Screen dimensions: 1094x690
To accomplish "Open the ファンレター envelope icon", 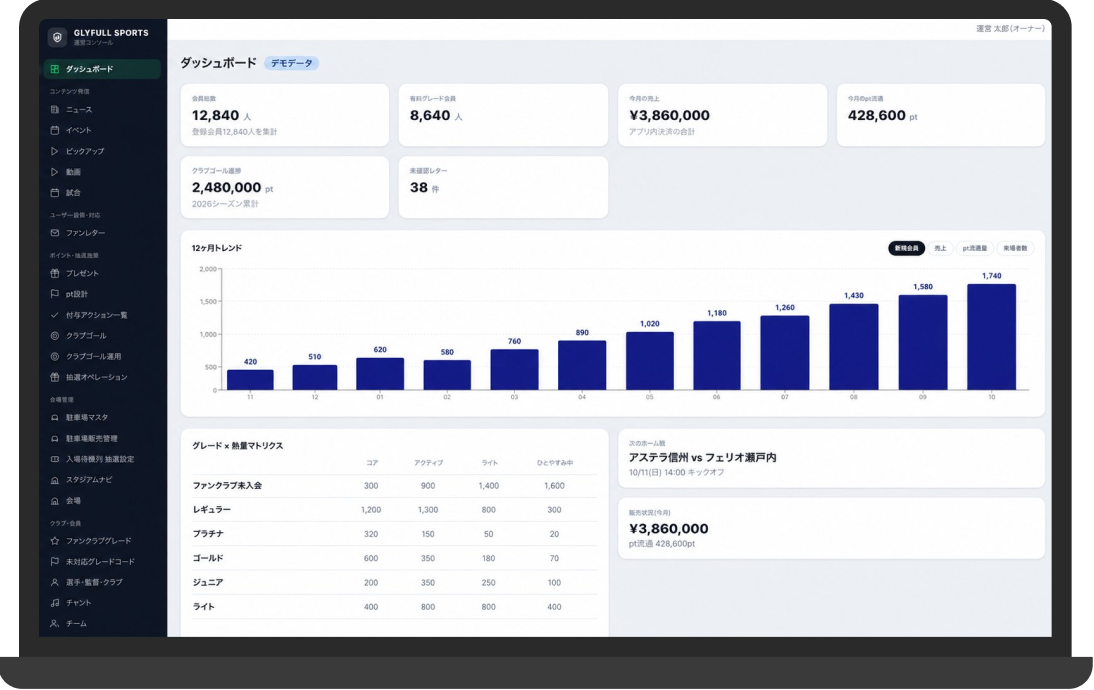I will pyautogui.click(x=54, y=233).
